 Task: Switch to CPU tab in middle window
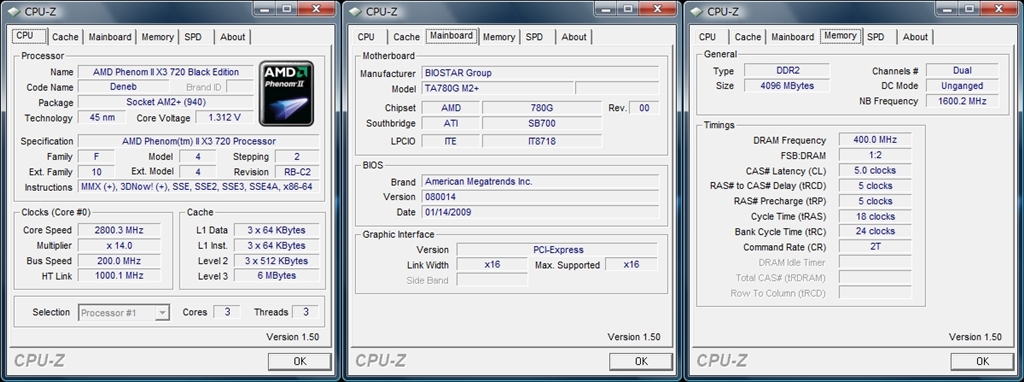(366, 37)
